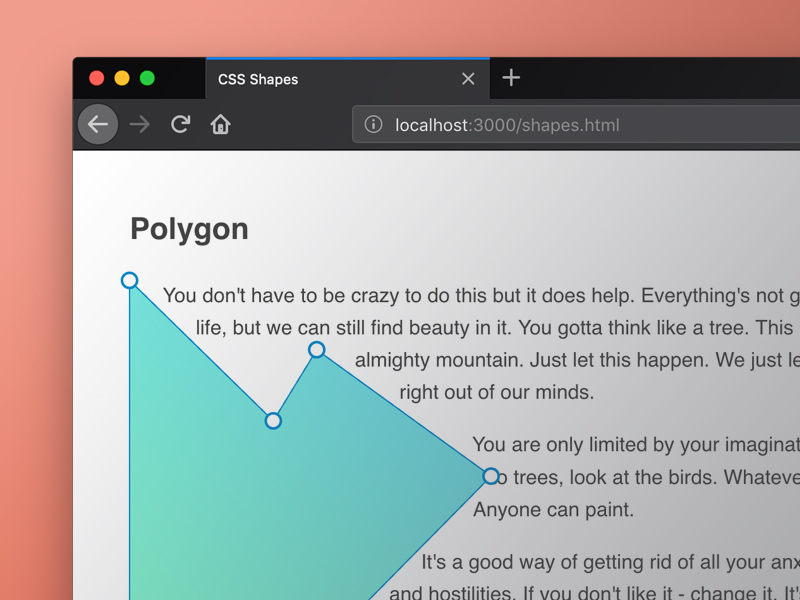Select the polygon's inner notch vertex handle
Viewport: 800px width, 600px height.
[x=273, y=421]
